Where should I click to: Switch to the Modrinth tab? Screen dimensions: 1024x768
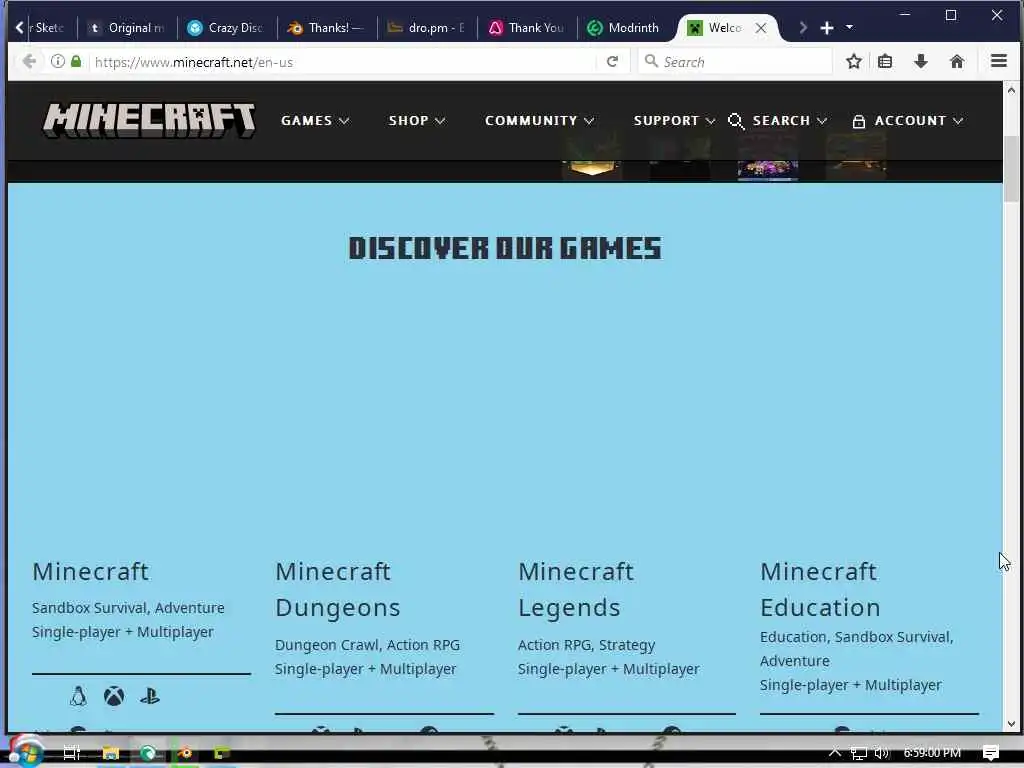[626, 27]
